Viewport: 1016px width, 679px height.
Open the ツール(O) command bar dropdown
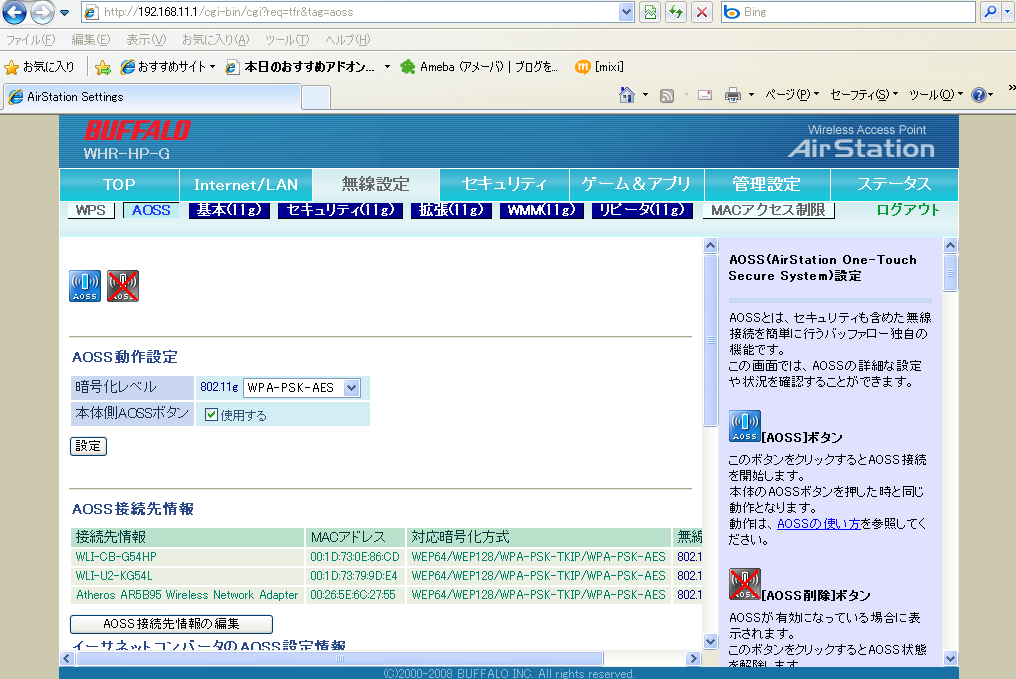click(x=936, y=95)
